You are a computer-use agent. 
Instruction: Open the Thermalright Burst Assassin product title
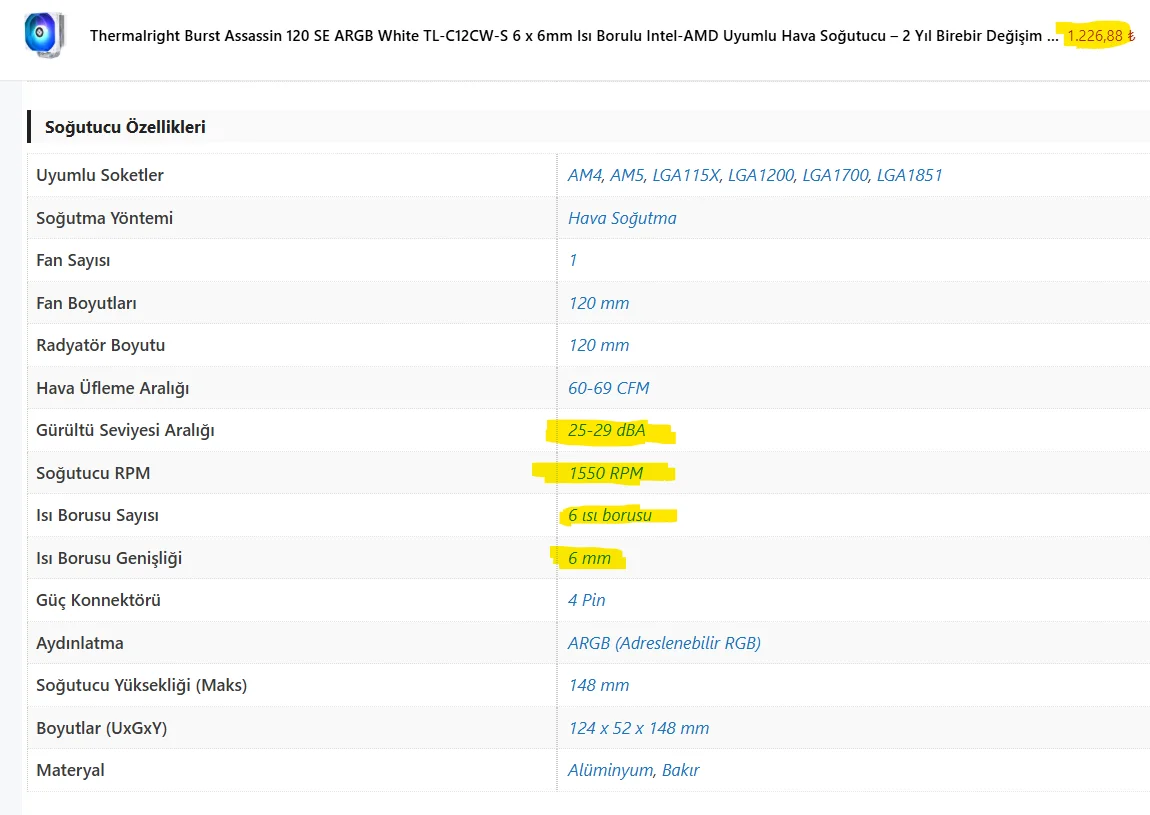tap(574, 36)
